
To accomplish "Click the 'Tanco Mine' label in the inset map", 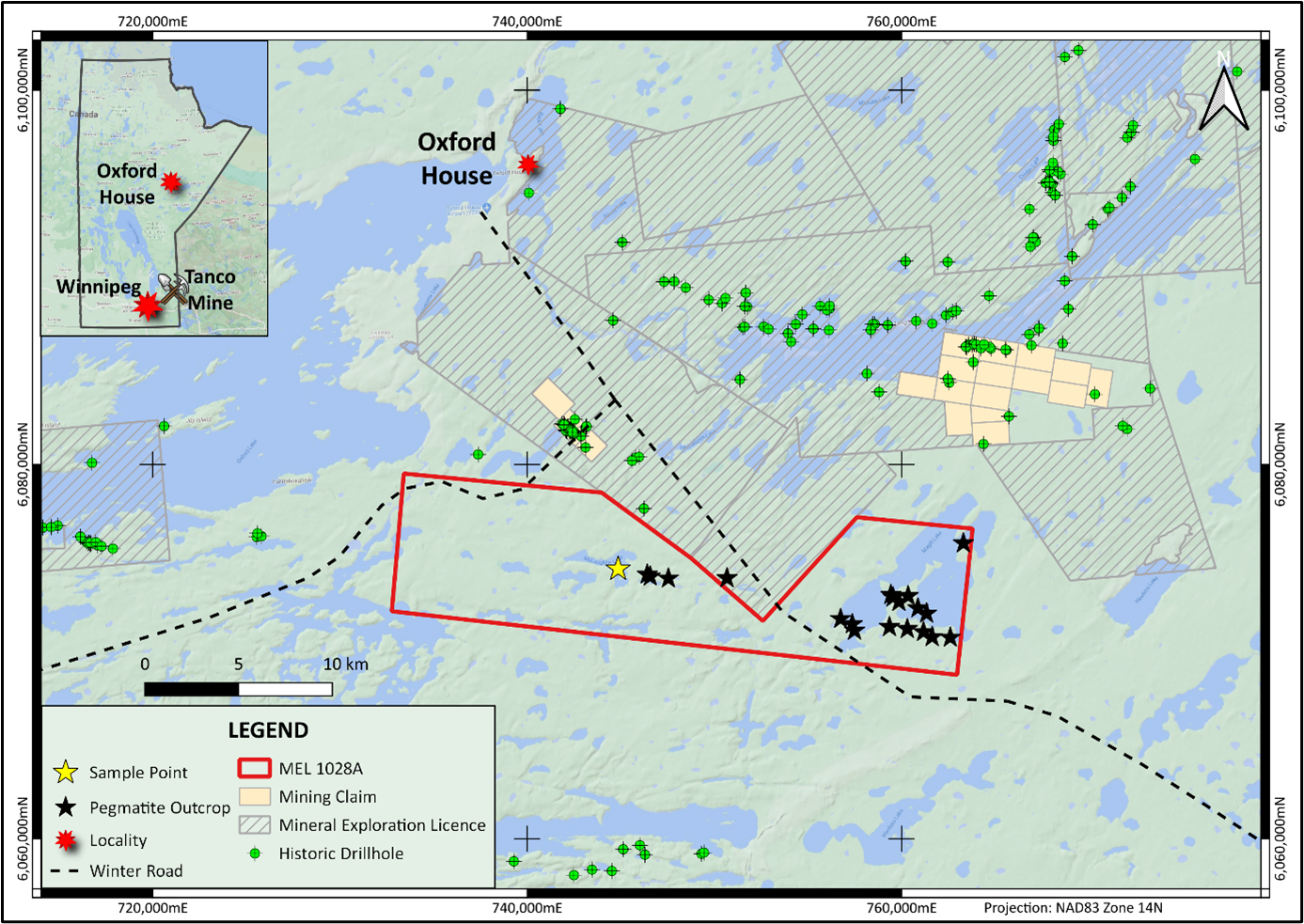I will 210,290.
